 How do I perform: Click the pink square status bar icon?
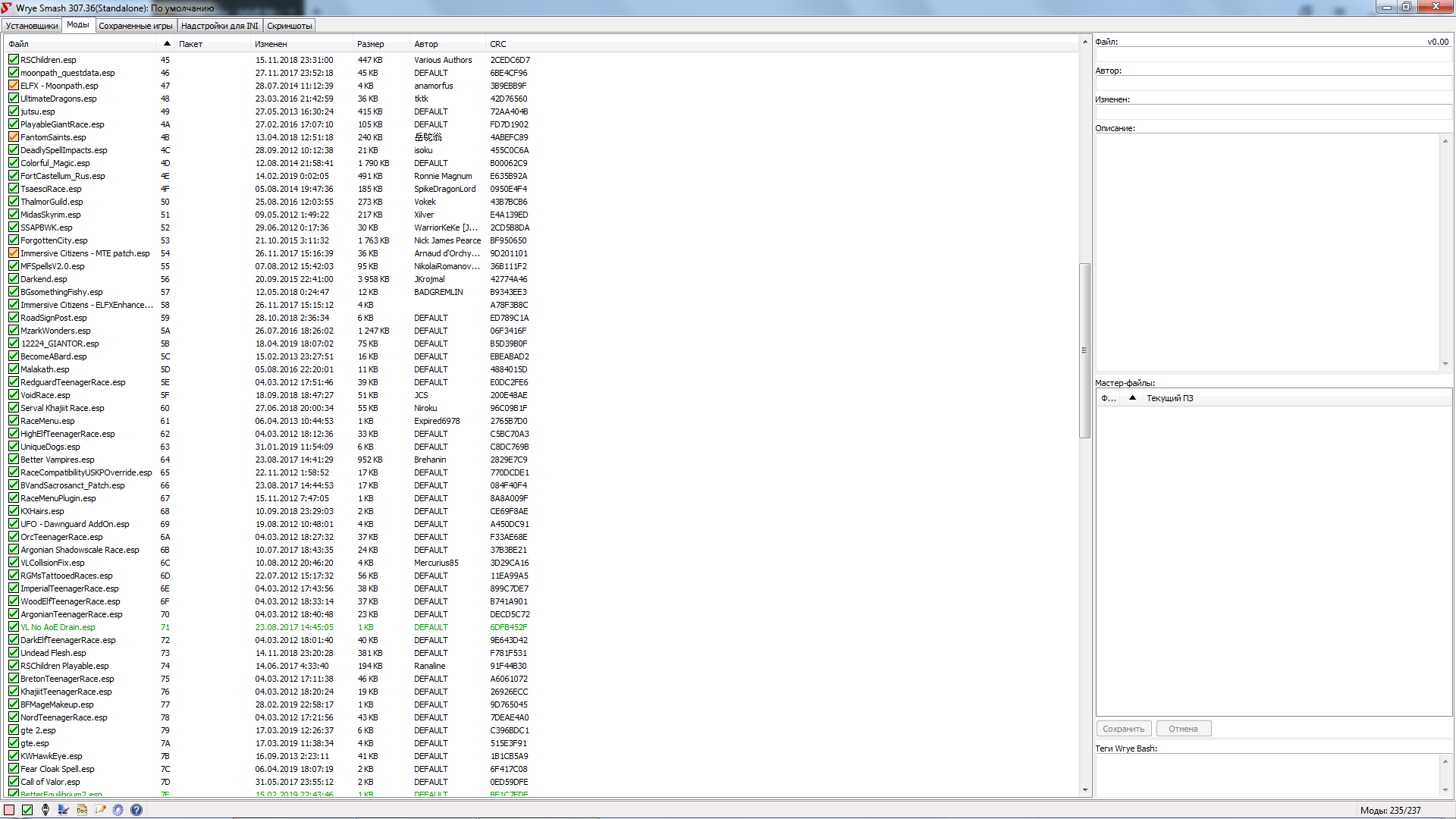pos(9,810)
